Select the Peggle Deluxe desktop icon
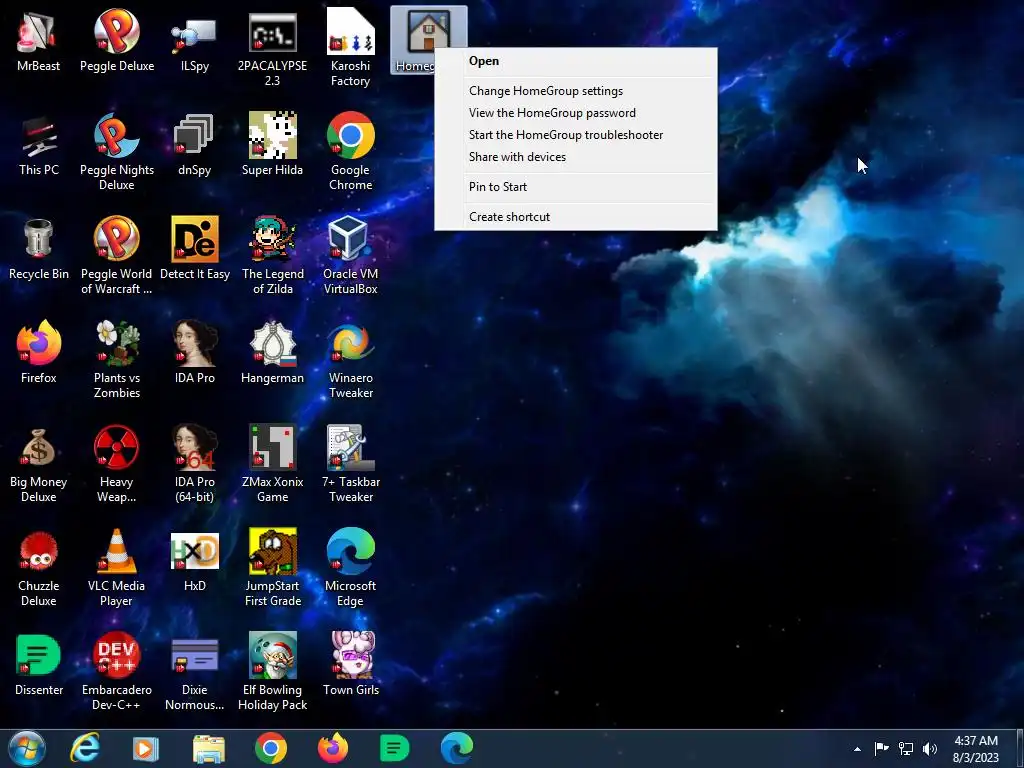The width and height of the screenshot is (1024, 768). pyautogui.click(x=117, y=40)
